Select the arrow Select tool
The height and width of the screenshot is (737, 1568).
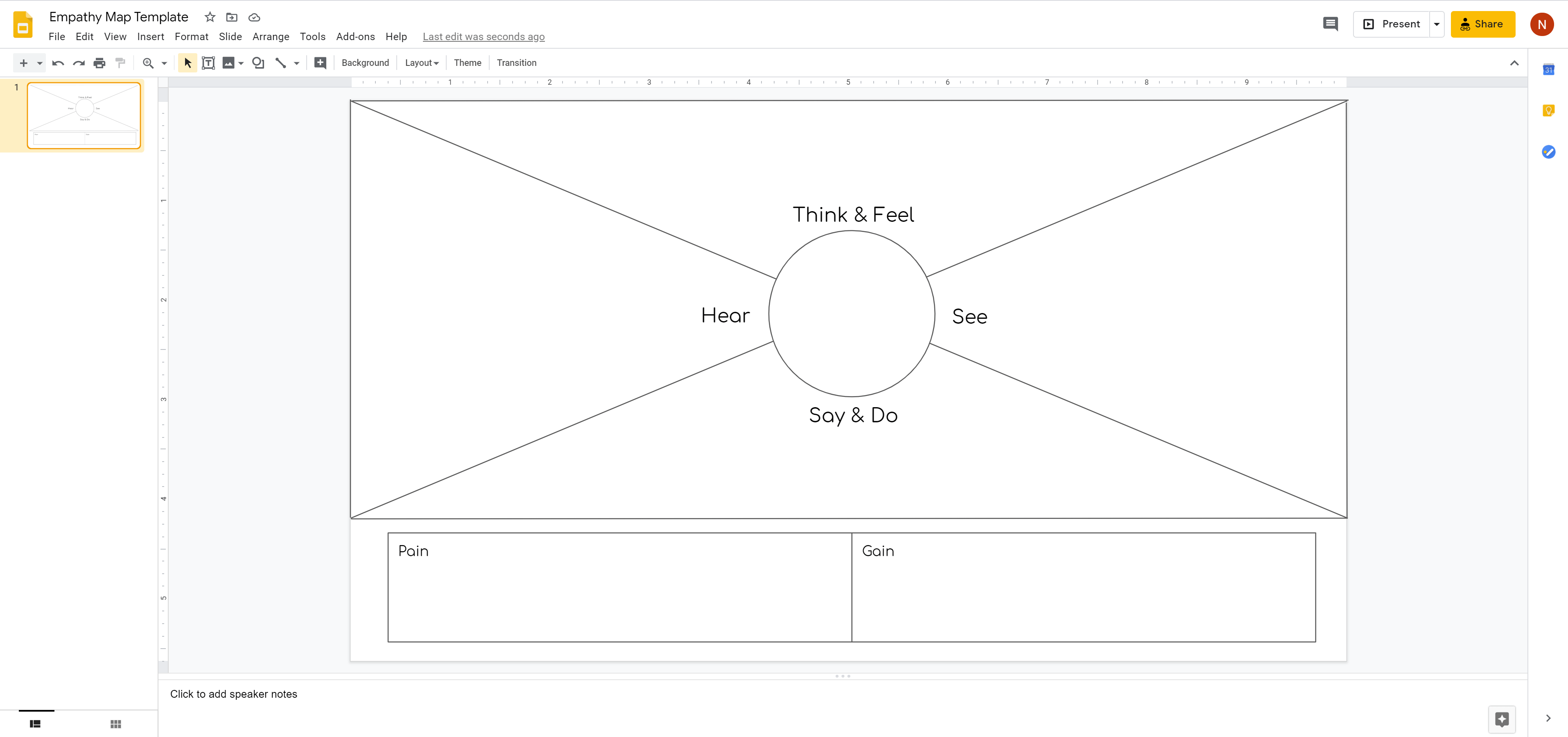pos(188,63)
